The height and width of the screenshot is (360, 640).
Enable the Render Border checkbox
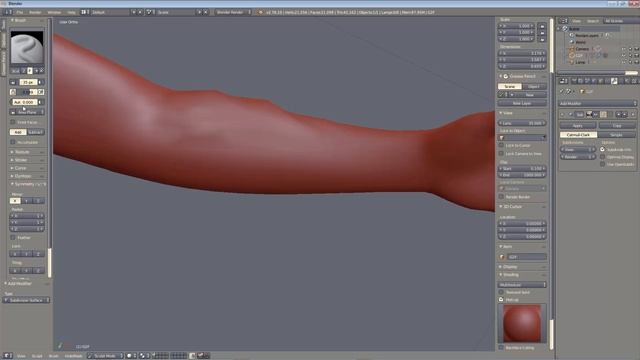coord(501,197)
